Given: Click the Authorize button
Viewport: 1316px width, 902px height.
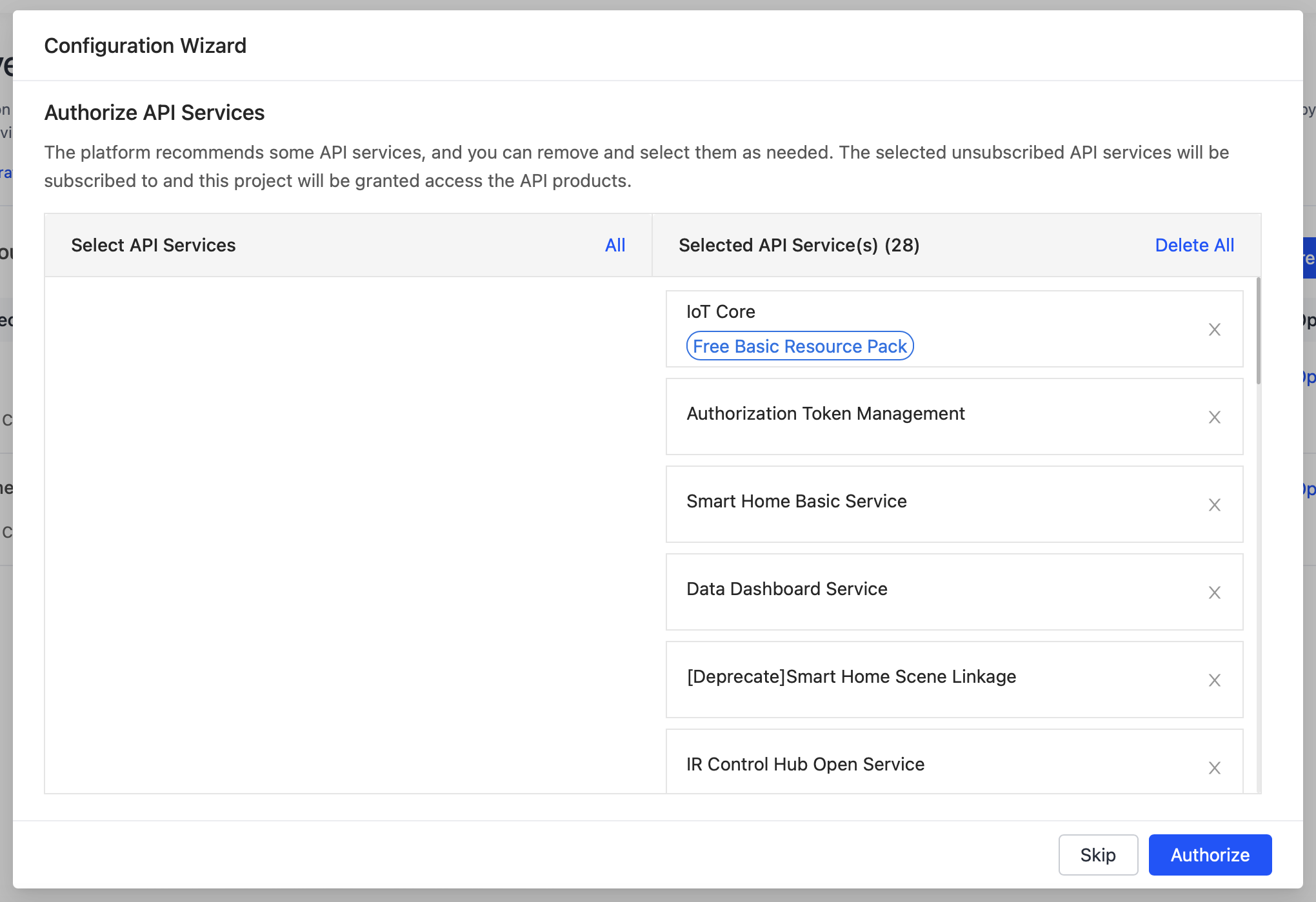Looking at the screenshot, I should click(1210, 854).
